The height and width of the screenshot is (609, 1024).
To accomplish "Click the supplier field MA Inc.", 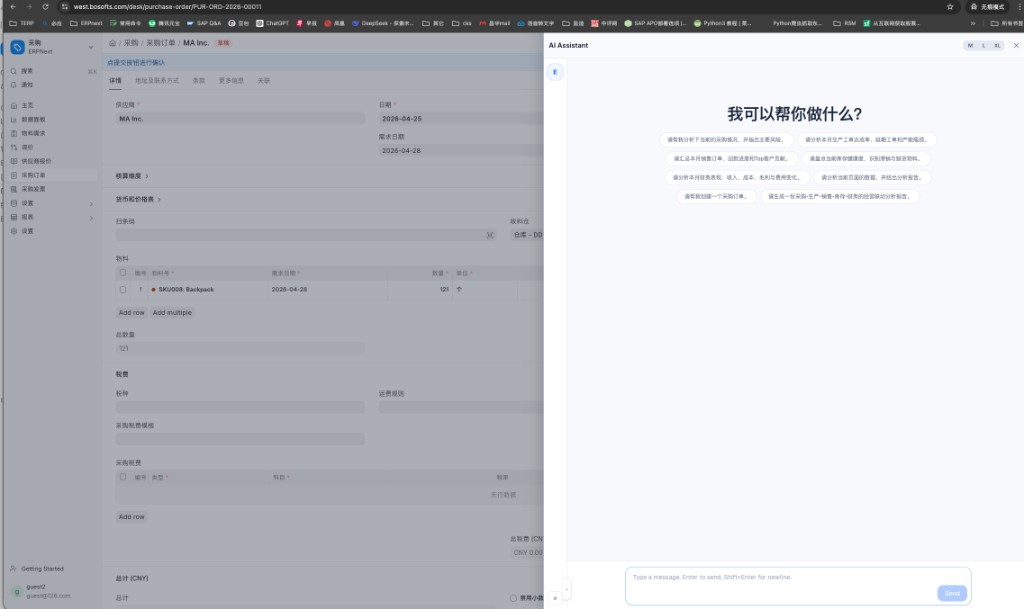I will [x=240, y=119].
